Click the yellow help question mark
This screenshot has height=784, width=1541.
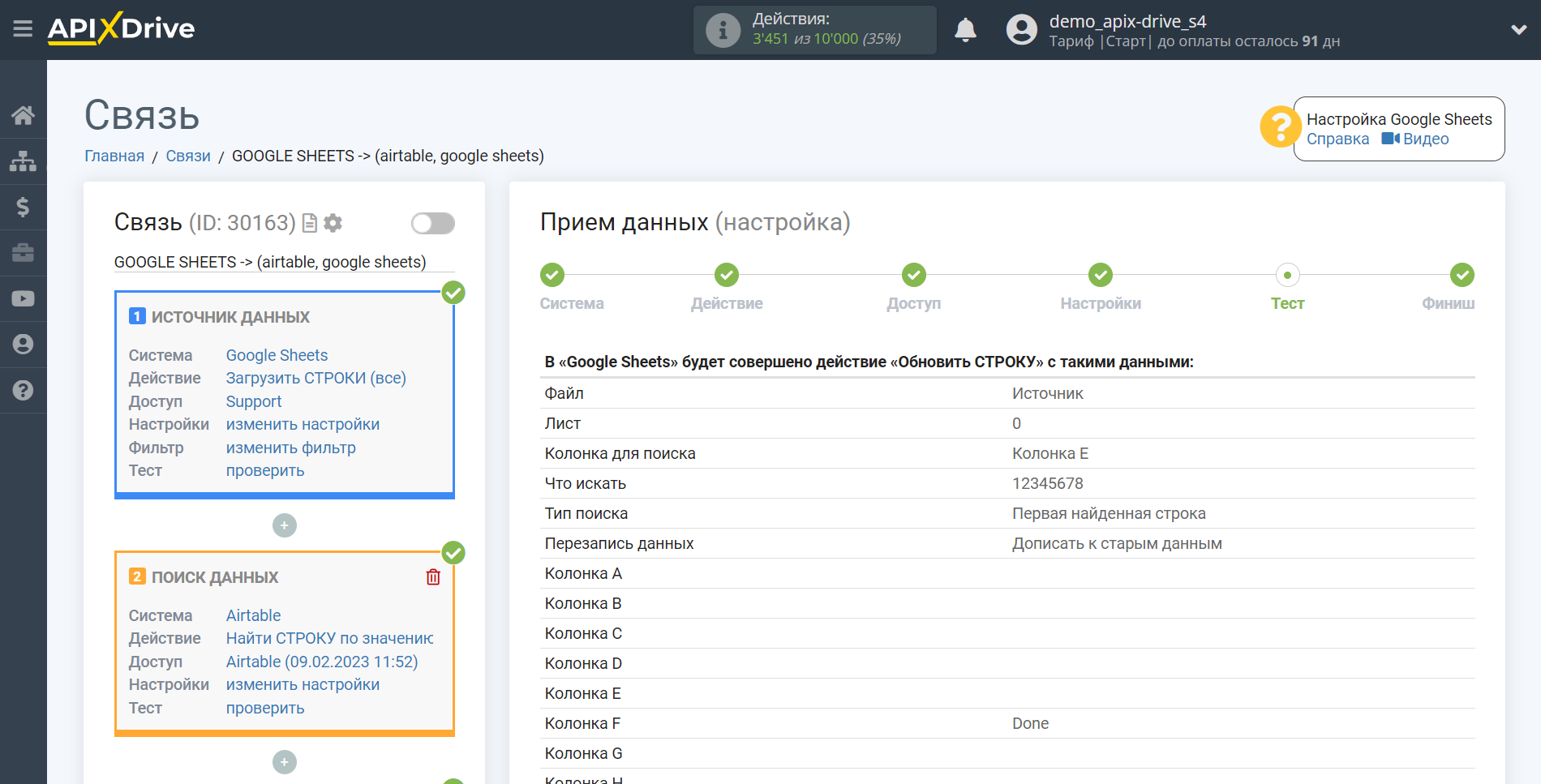coord(1280,126)
